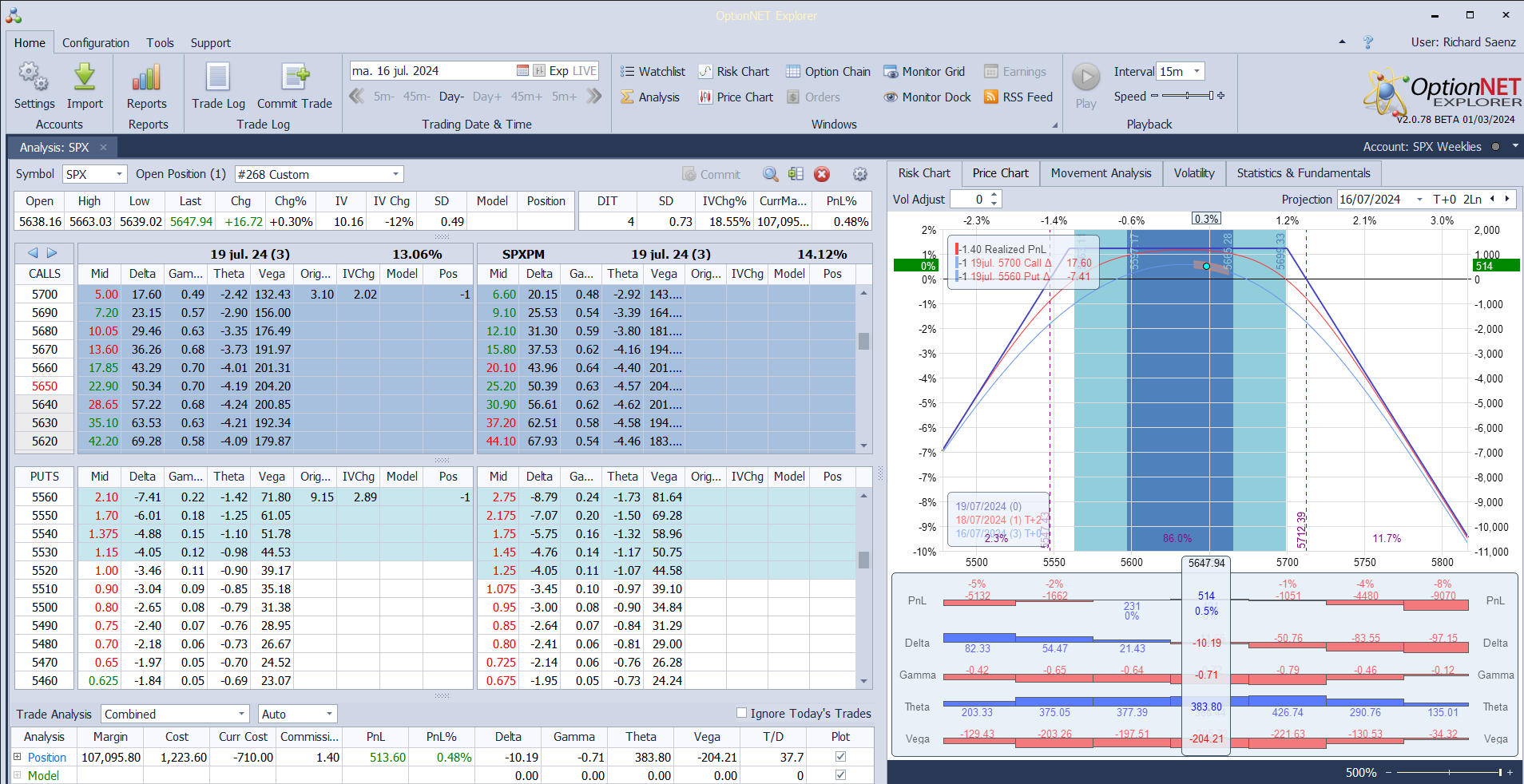Click the Day+ step button
1524x784 pixels.
tap(487, 97)
